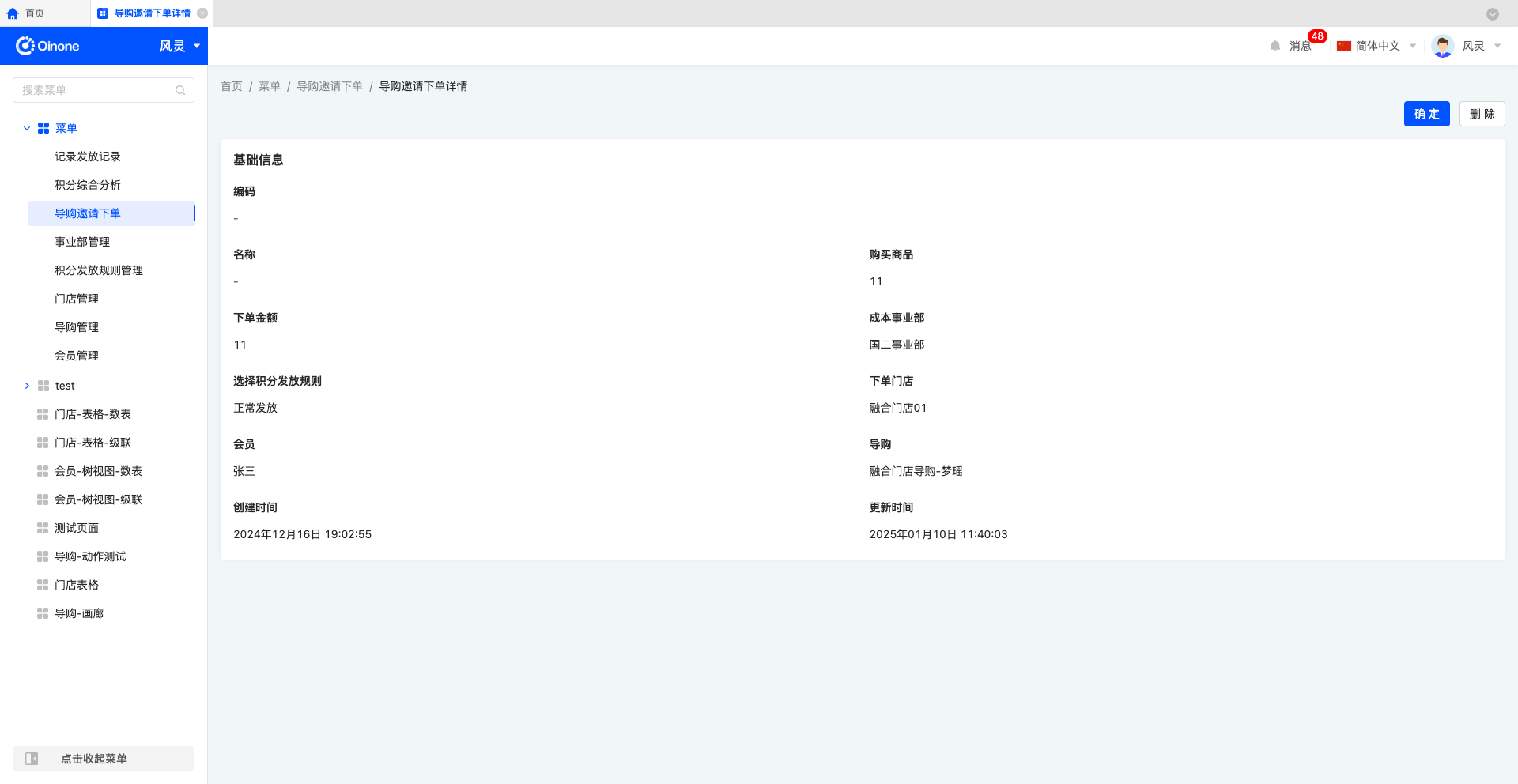The image size is (1518, 784).
Task: Select 积分综合分析 in the sidebar
Action: coord(88,185)
